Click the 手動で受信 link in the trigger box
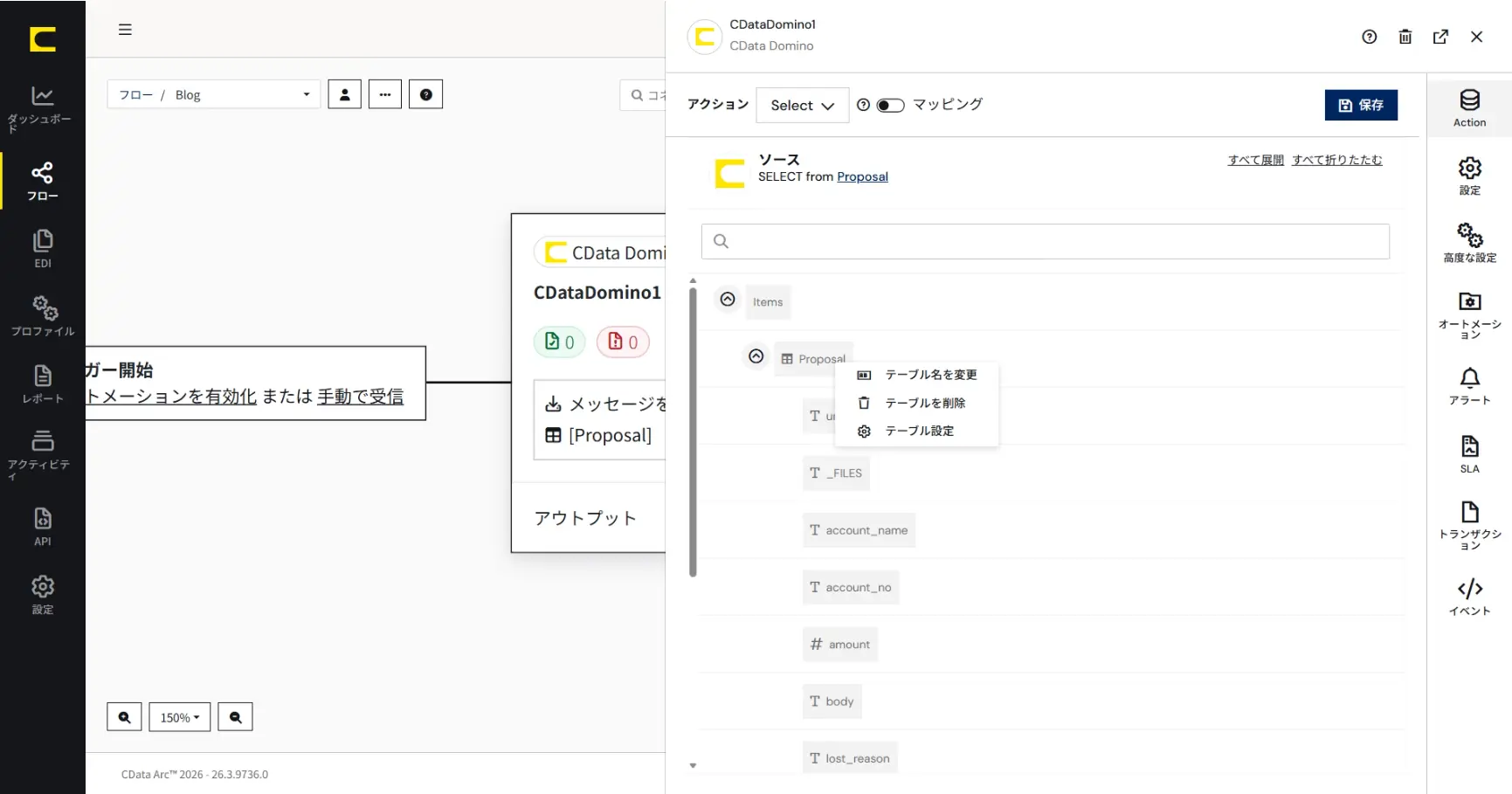 [361, 397]
